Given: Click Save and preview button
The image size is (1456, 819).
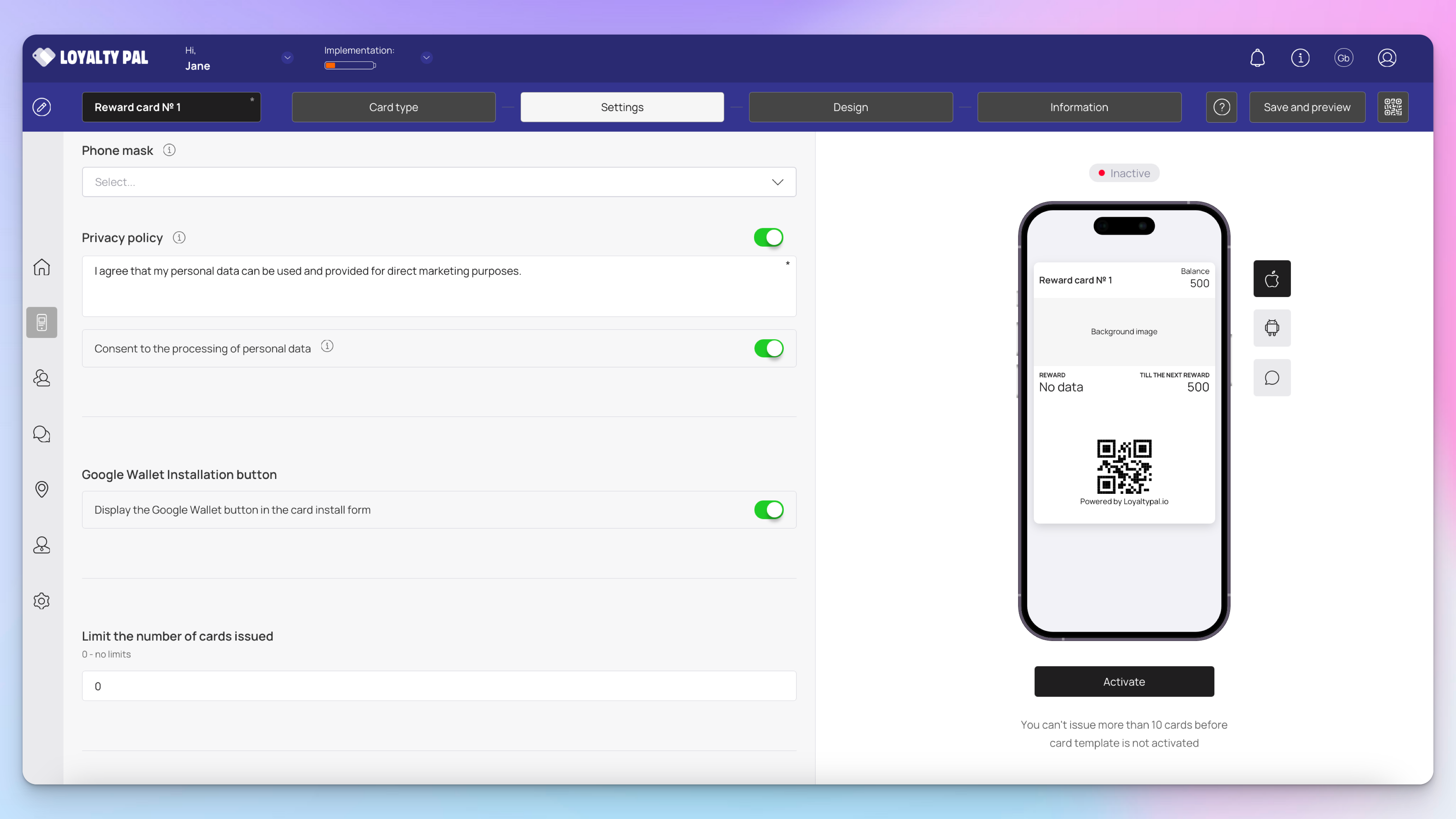Looking at the screenshot, I should 1307,107.
